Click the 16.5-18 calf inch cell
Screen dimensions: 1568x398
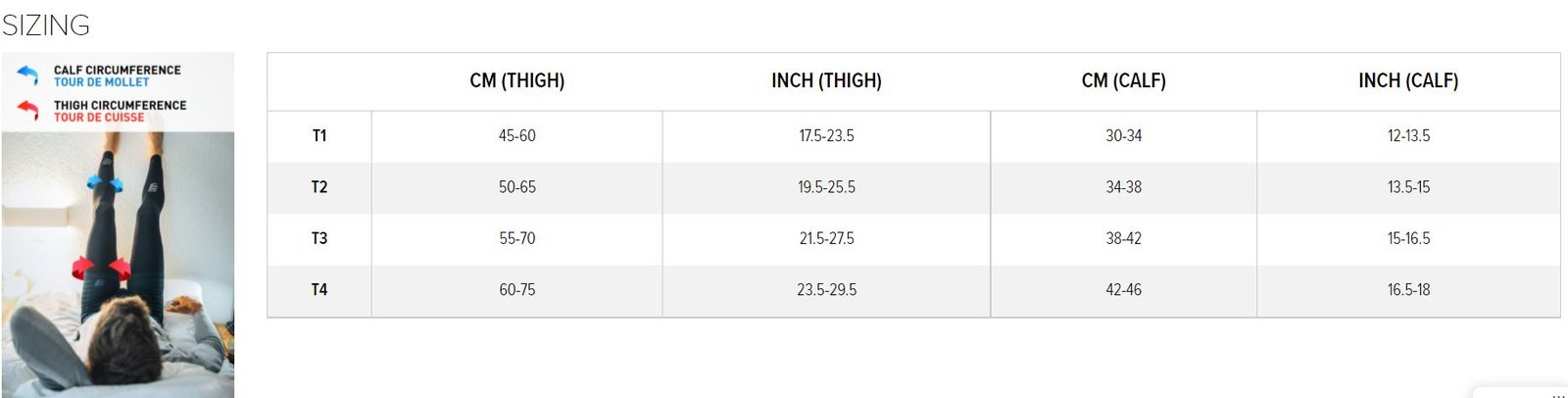coord(1408,290)
